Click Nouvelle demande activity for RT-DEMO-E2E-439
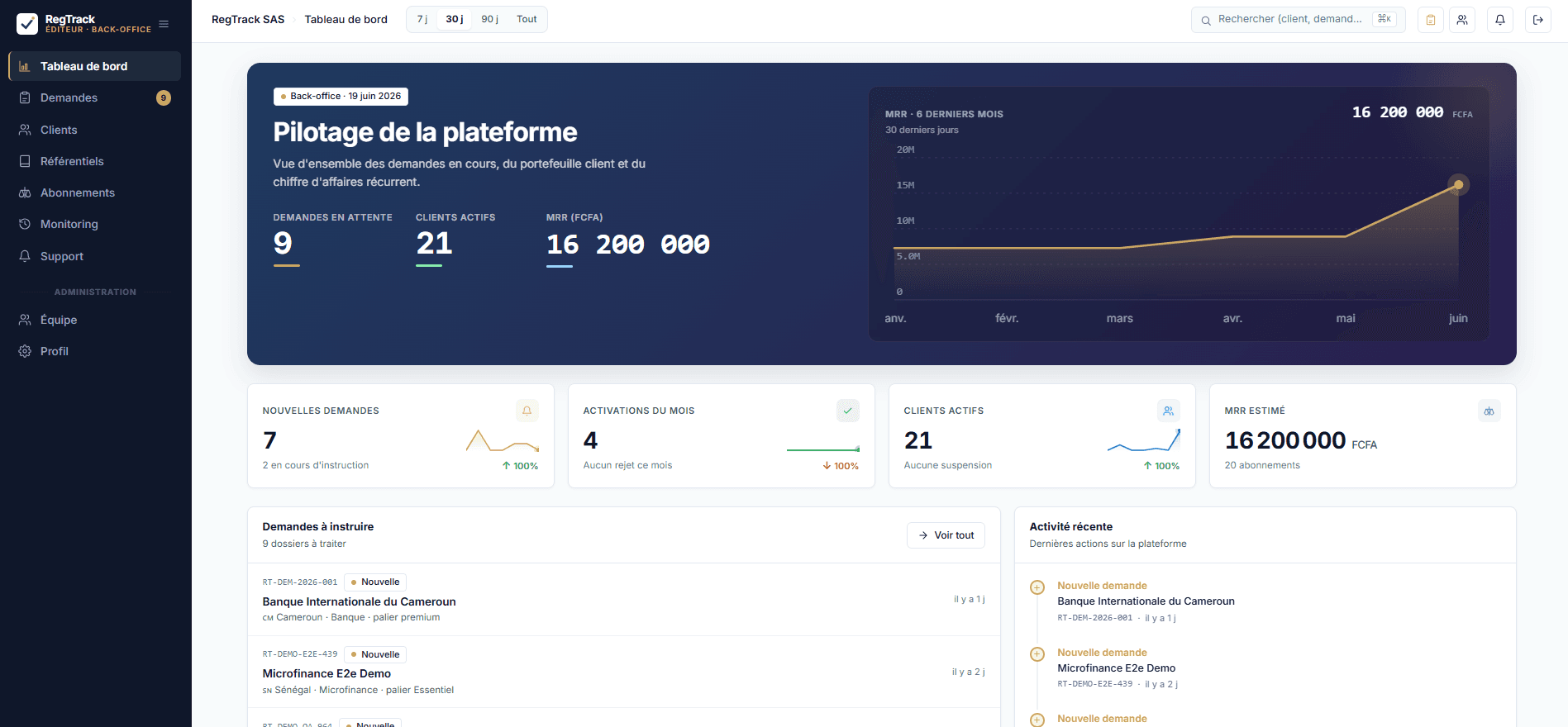 (1102, 653)
